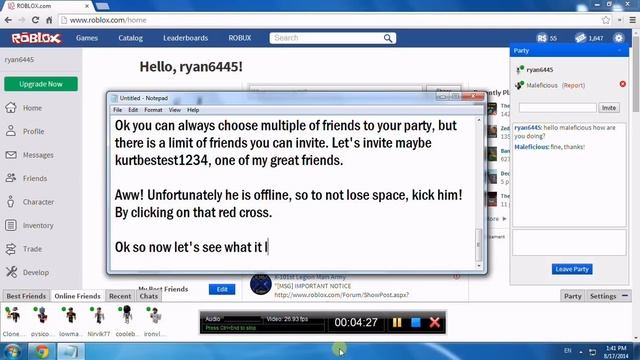Click the browser home icon
Image resolution: width=640 pixels, height=360 pixels.
[49, 20]
